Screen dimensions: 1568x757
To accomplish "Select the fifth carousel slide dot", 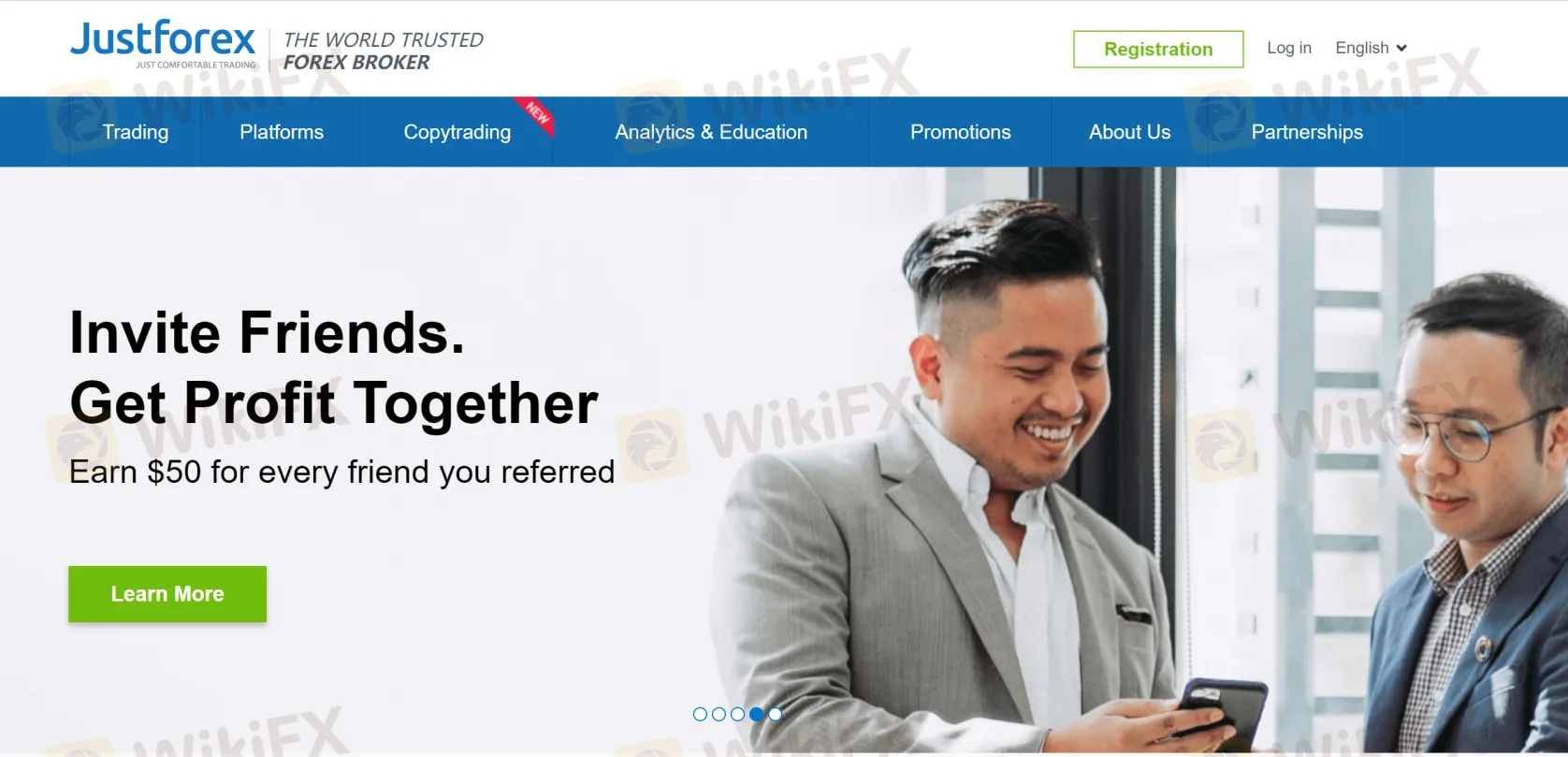I will coord(775,714).
